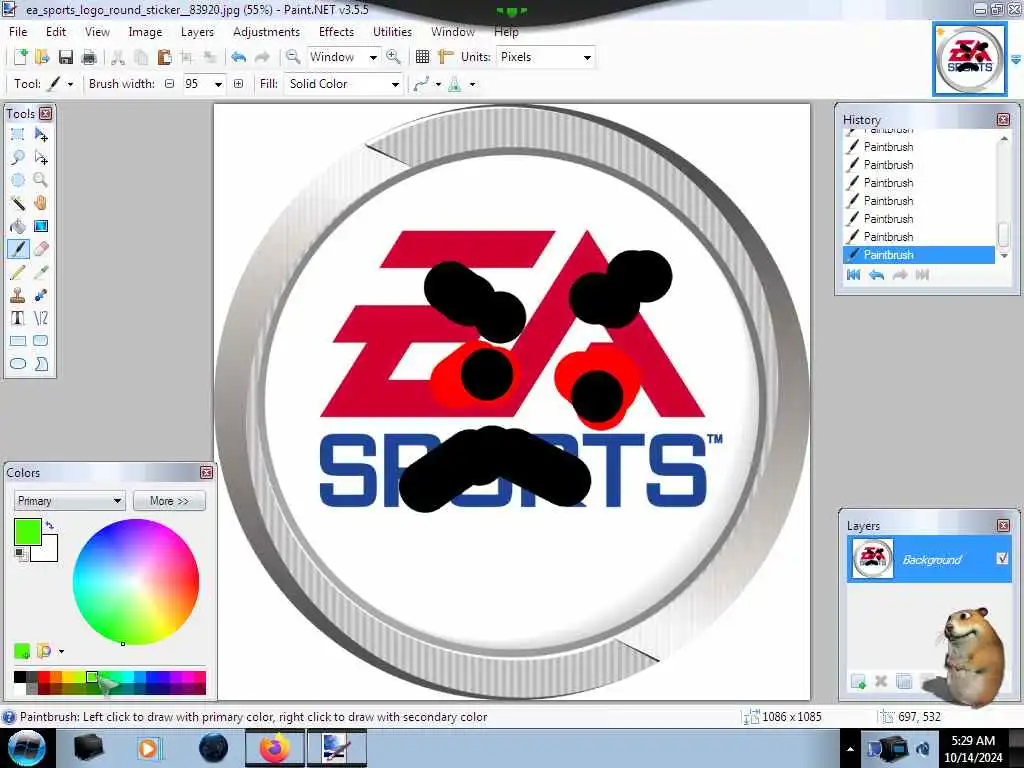Select the Text tool
Screen dimensions: 1024x768
click(x=18, y=318)
